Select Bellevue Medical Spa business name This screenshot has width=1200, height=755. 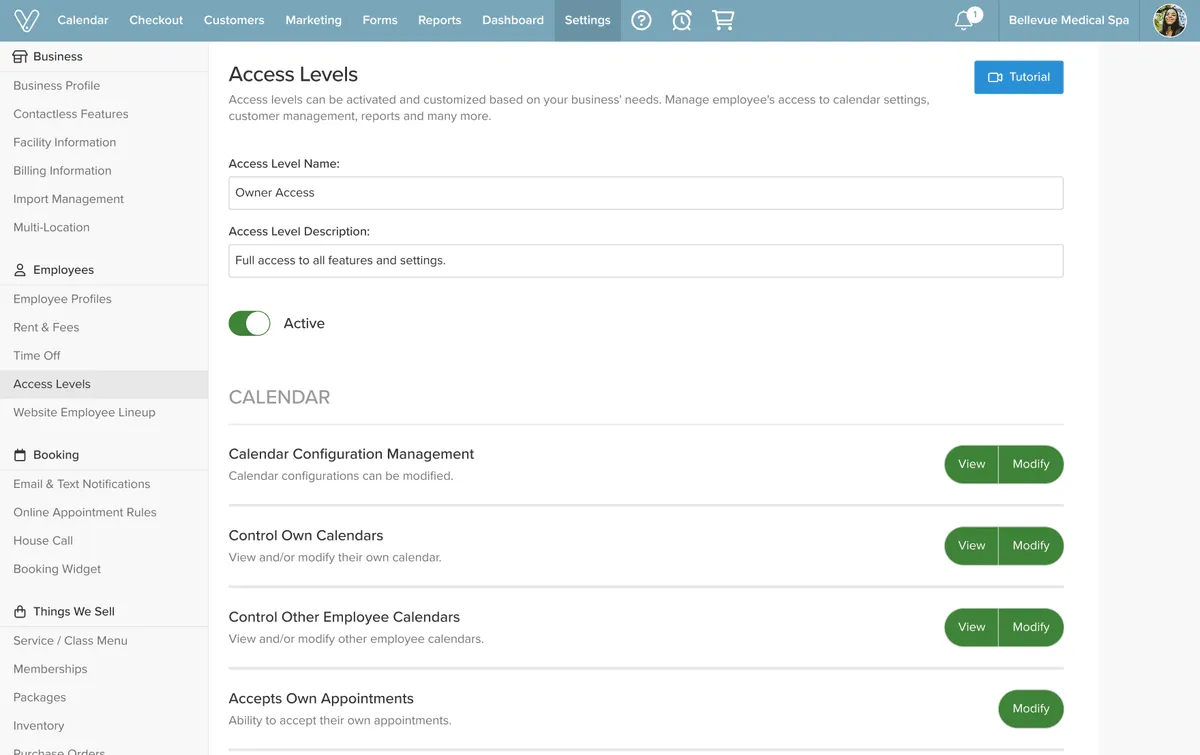(1068, 20)
